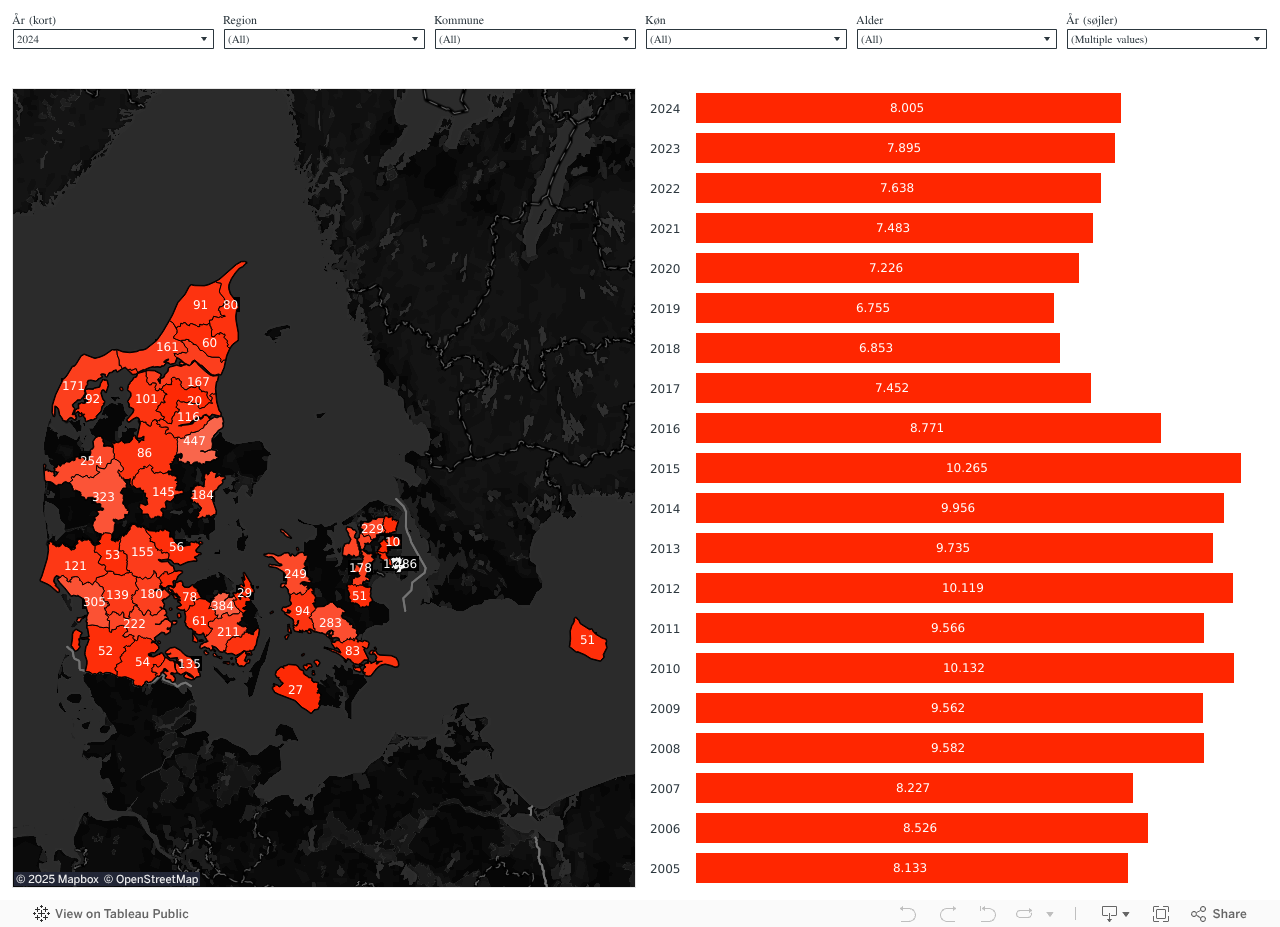Click the 2011 bar showing 9.566
This screenshot has height=927, width=1280.
pos(950,628)
